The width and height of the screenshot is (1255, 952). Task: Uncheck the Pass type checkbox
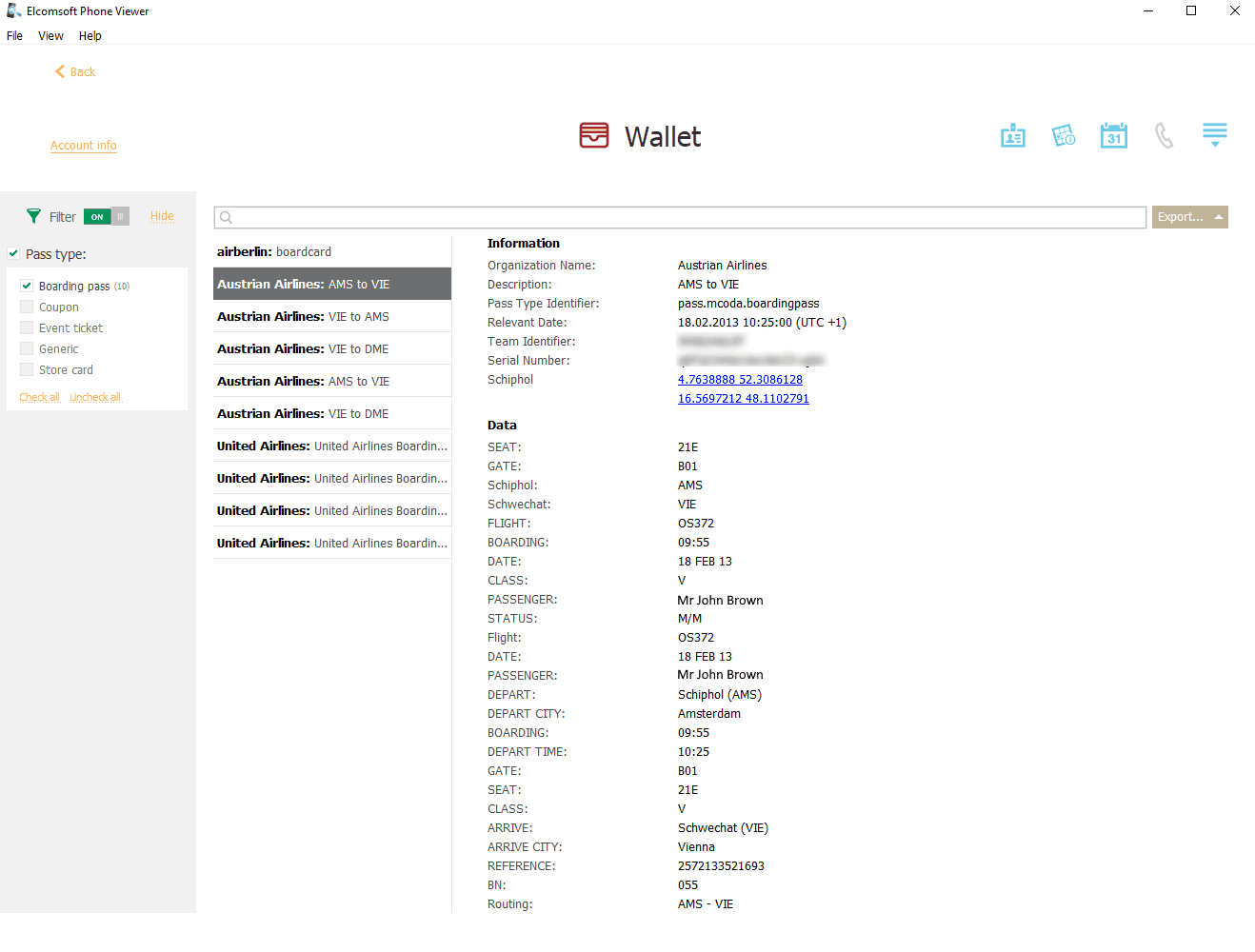tap(13, 253)
